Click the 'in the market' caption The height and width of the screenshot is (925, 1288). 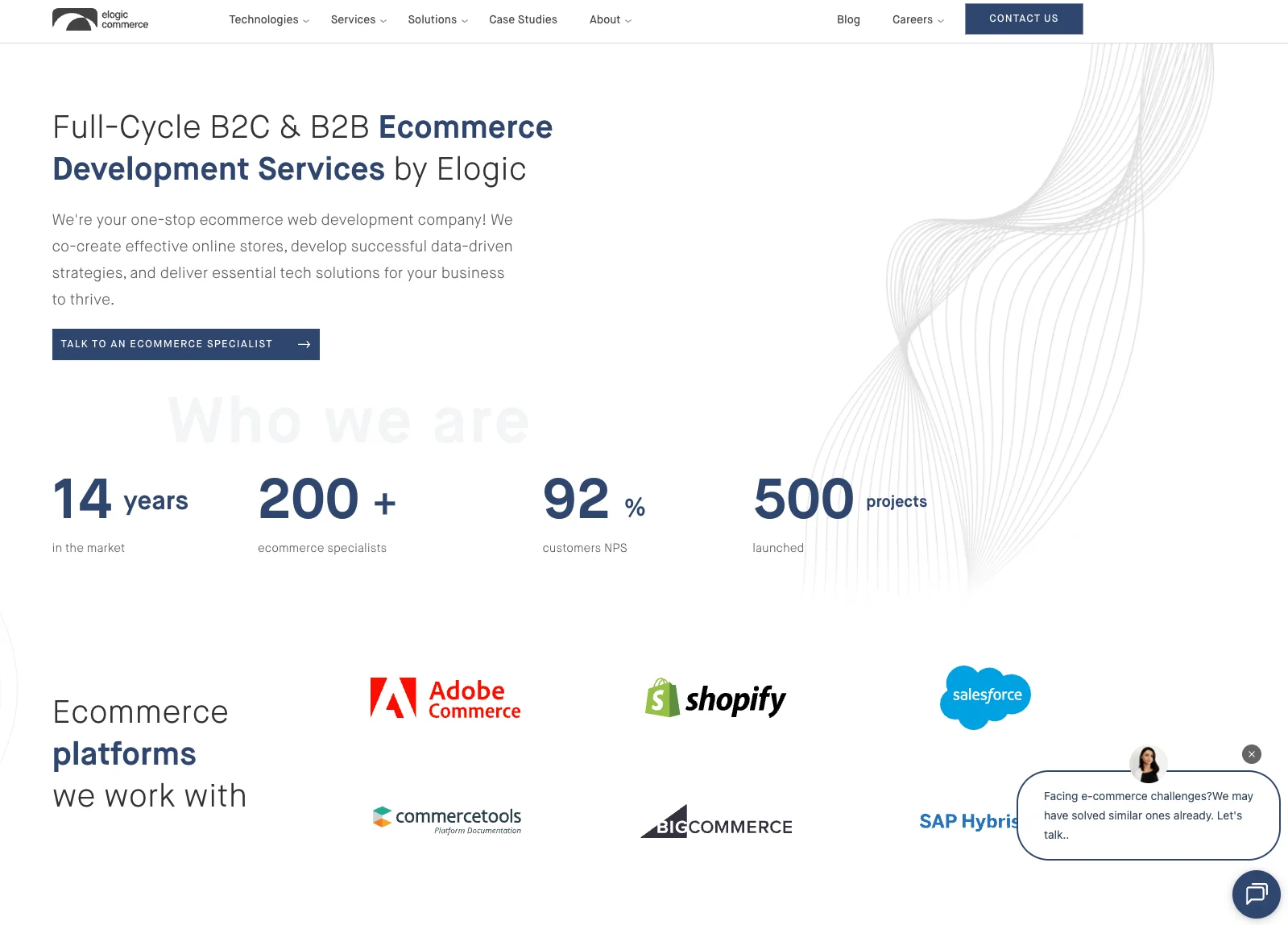pos(89,548)
